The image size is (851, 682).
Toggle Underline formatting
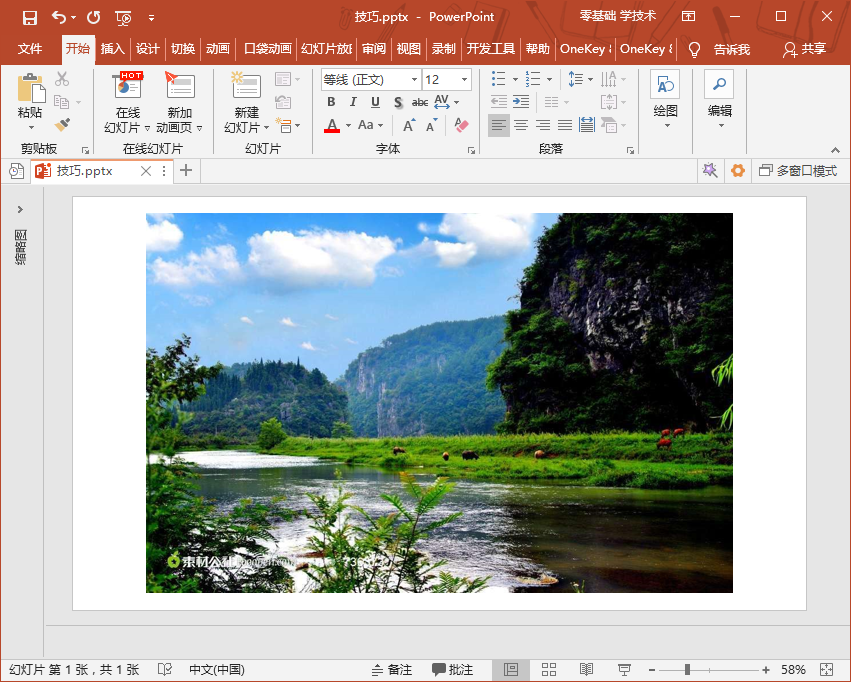point(376,102)
